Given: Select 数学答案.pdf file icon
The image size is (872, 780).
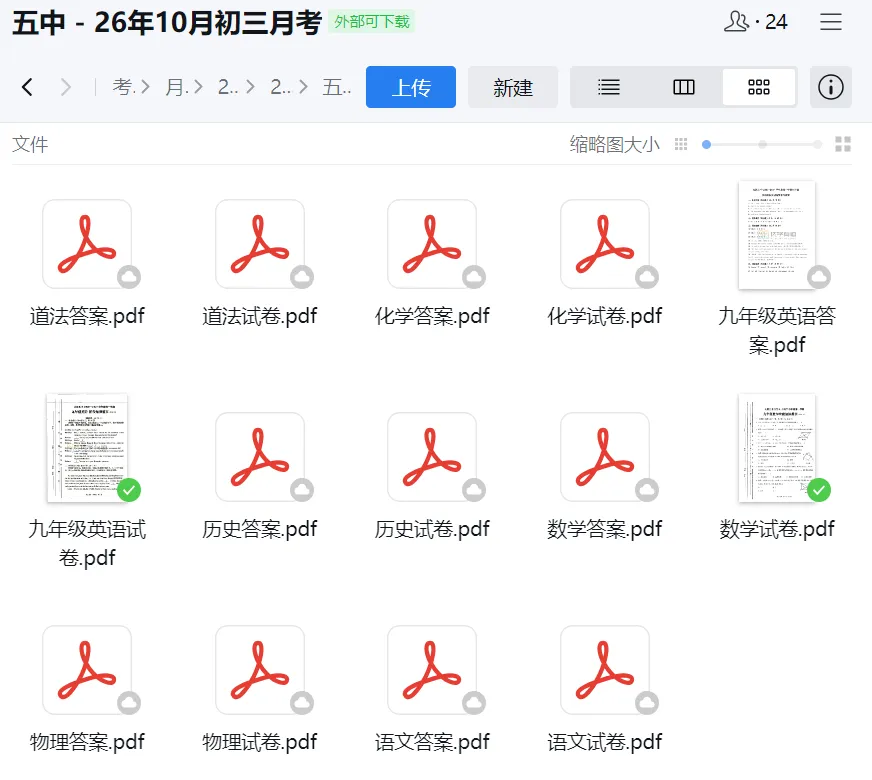Looking at the screenshot, I should click(605, 457).
